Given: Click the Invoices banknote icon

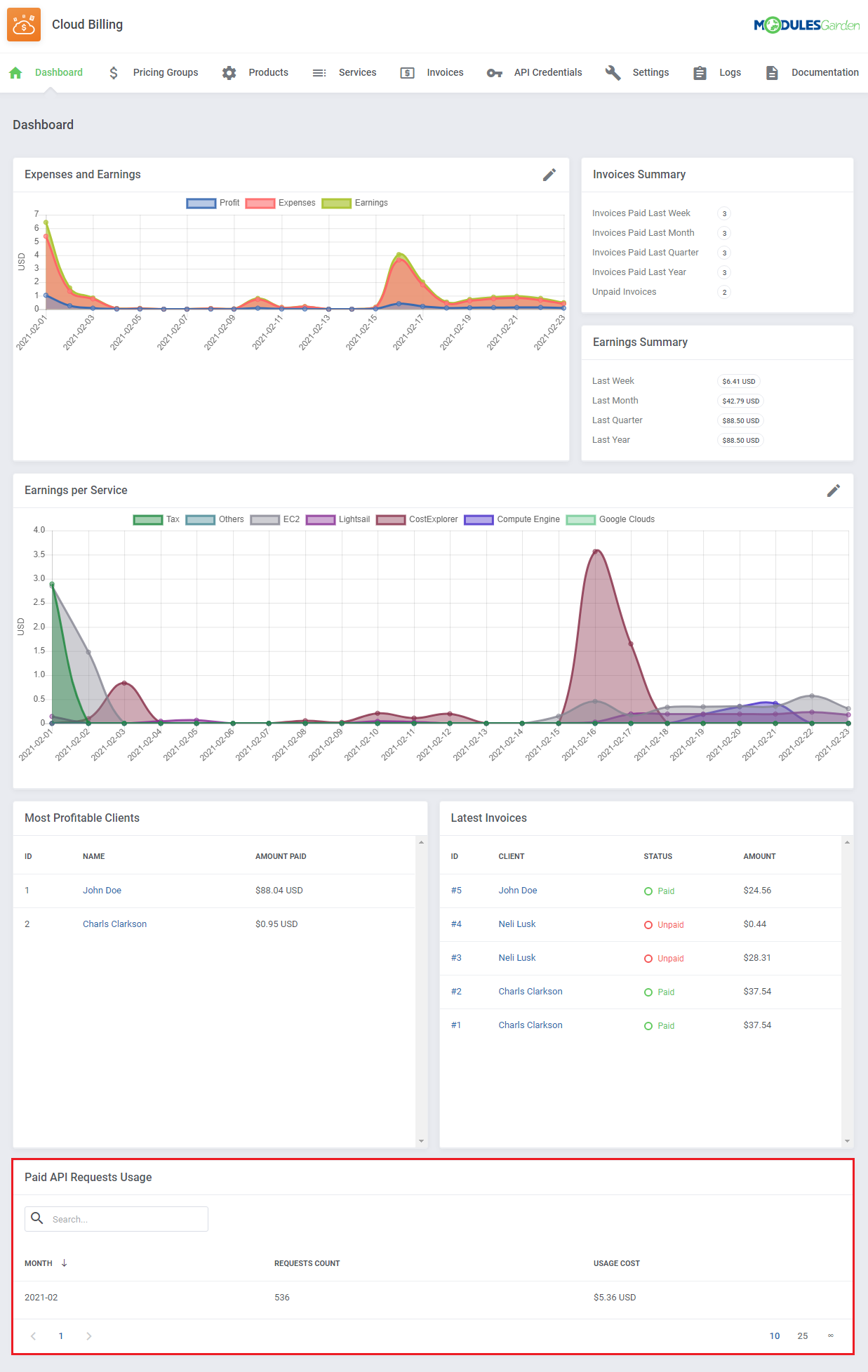Looking at the screenshot, I should [408, 73].
